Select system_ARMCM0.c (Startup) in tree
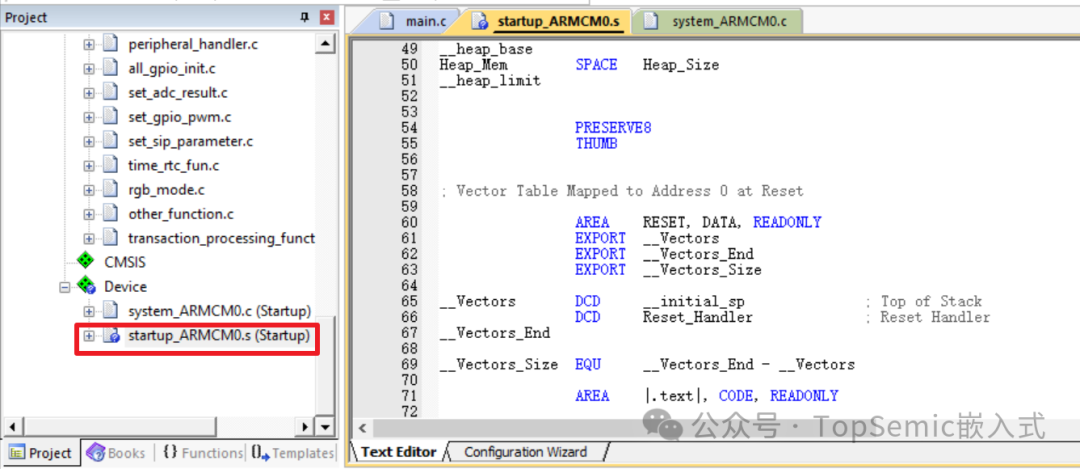 coord(220,311)
